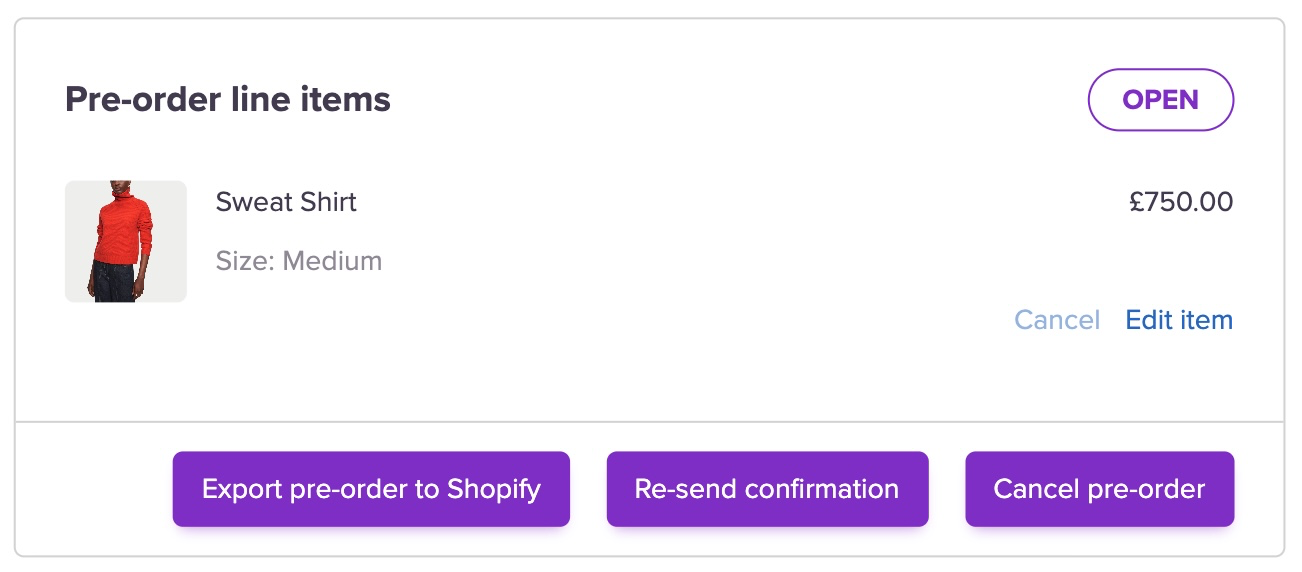Cancel only the Sweat Shirt line item
Image resolution: width=1302 pixels, height=572 pixels.
click(1057, 320)
